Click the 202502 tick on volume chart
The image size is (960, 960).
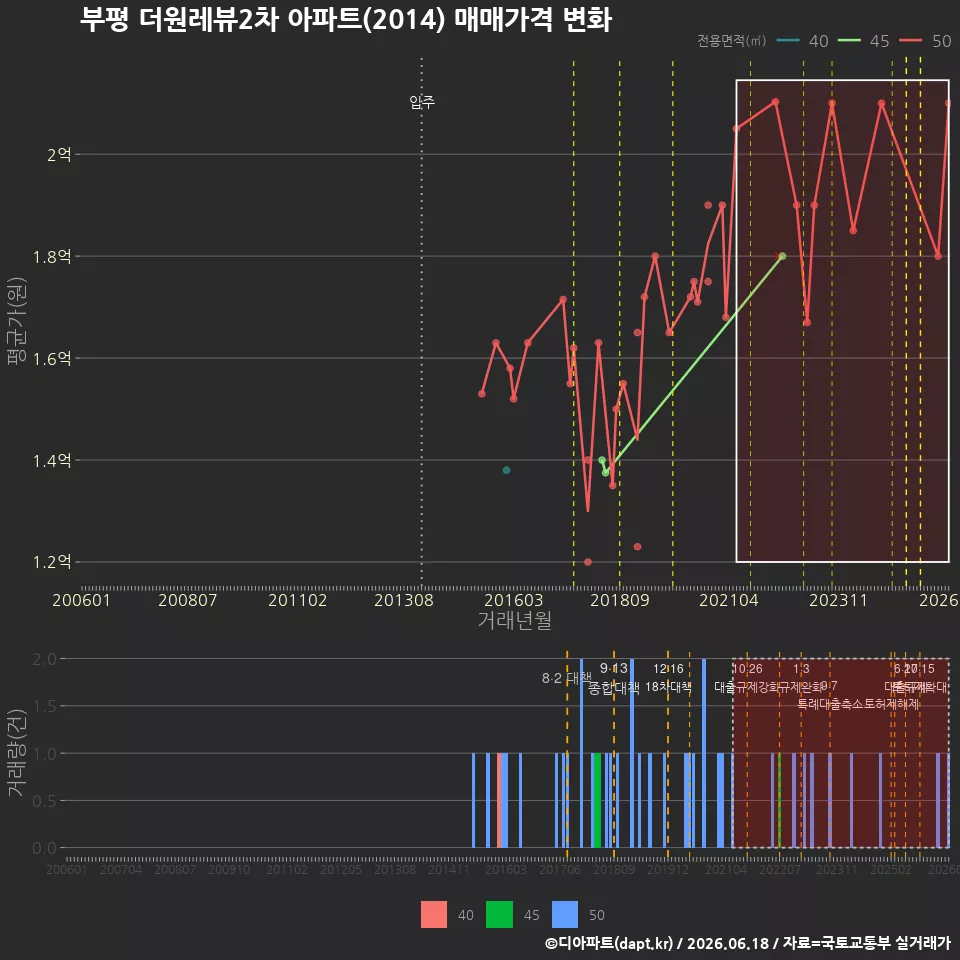tap(891, 869)
